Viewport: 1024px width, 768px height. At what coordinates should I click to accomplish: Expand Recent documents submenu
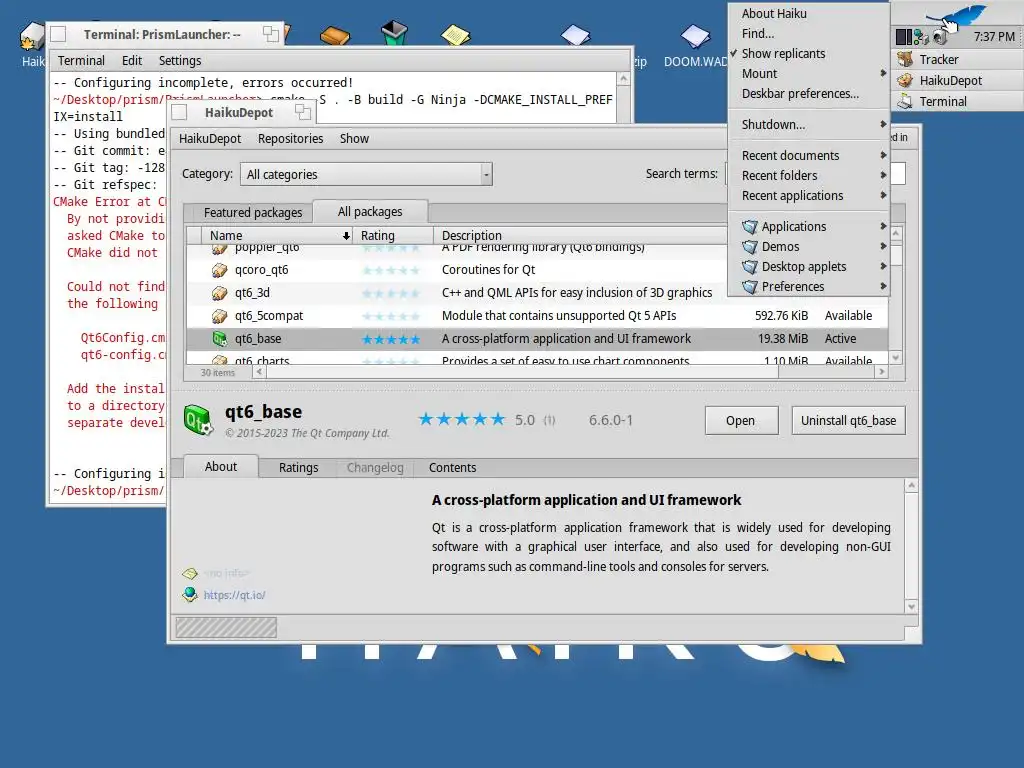[x=808, y=155]
